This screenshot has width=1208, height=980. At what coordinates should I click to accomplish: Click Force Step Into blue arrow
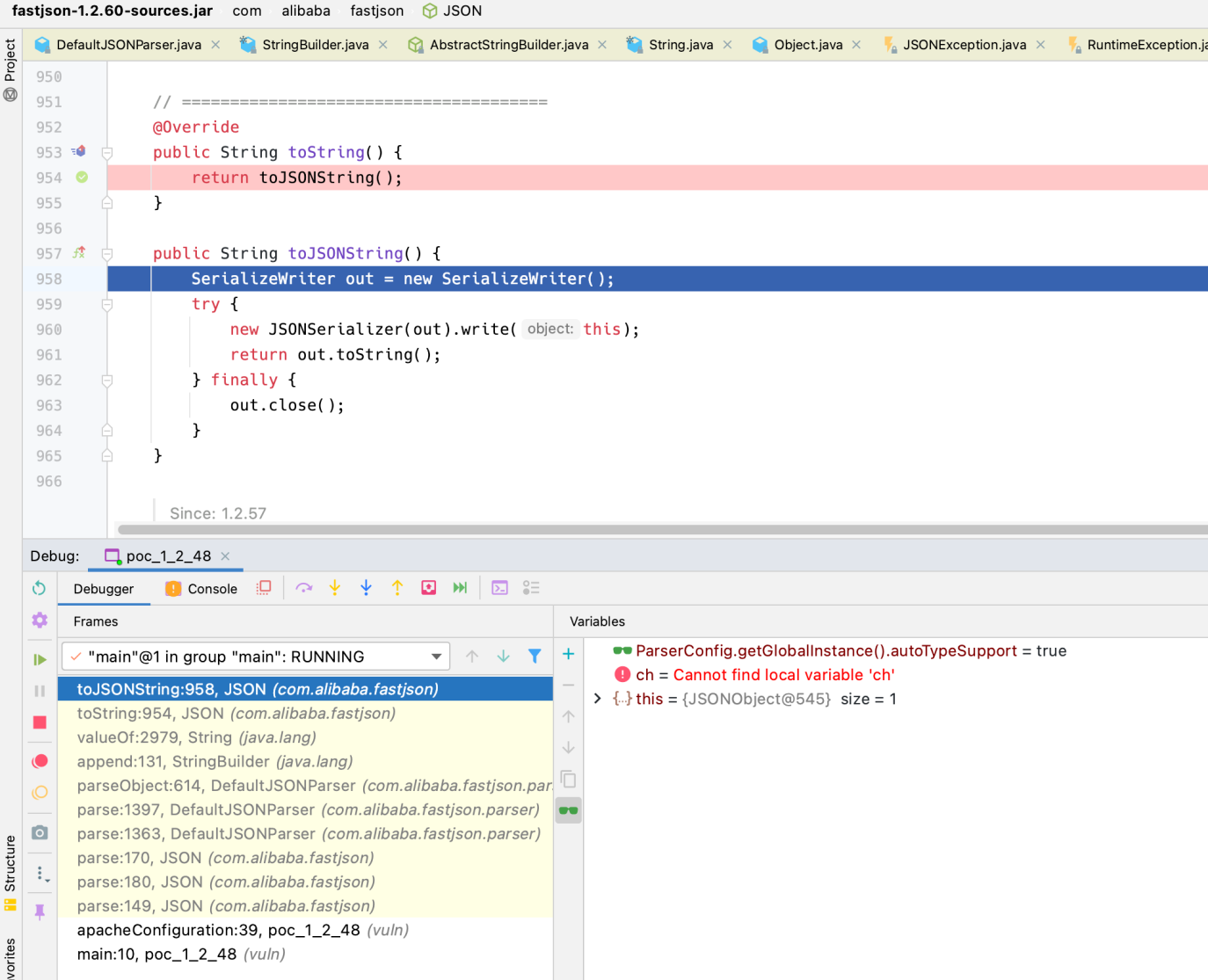point(367,588)
